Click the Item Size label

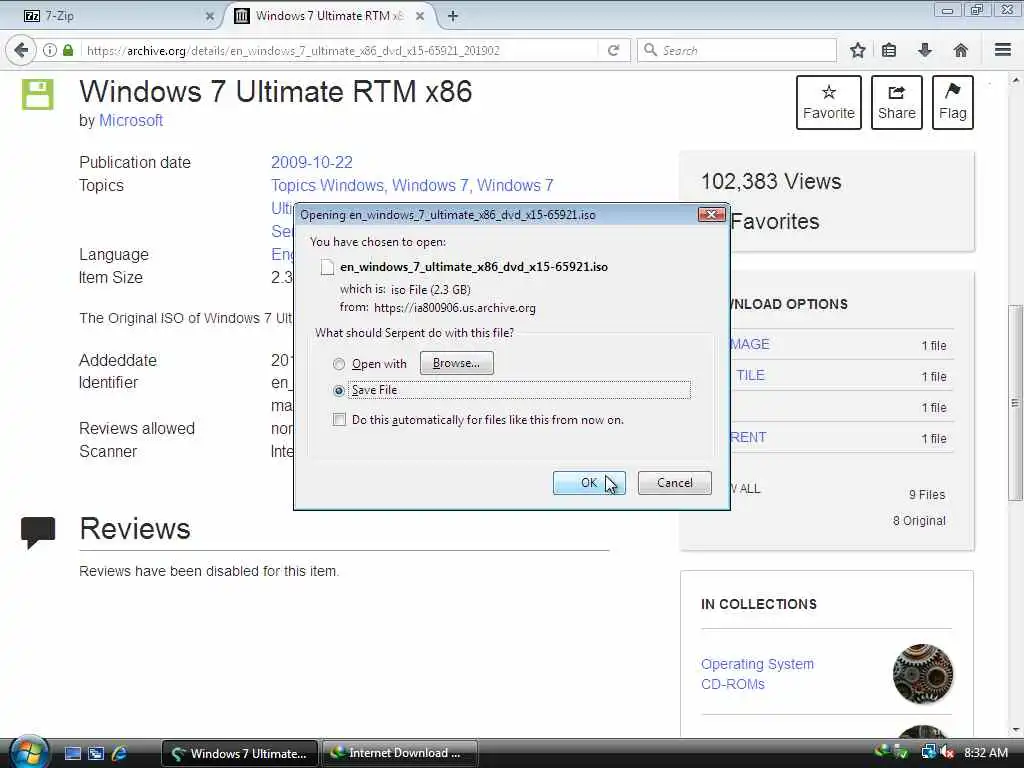[x=111, y=278]
